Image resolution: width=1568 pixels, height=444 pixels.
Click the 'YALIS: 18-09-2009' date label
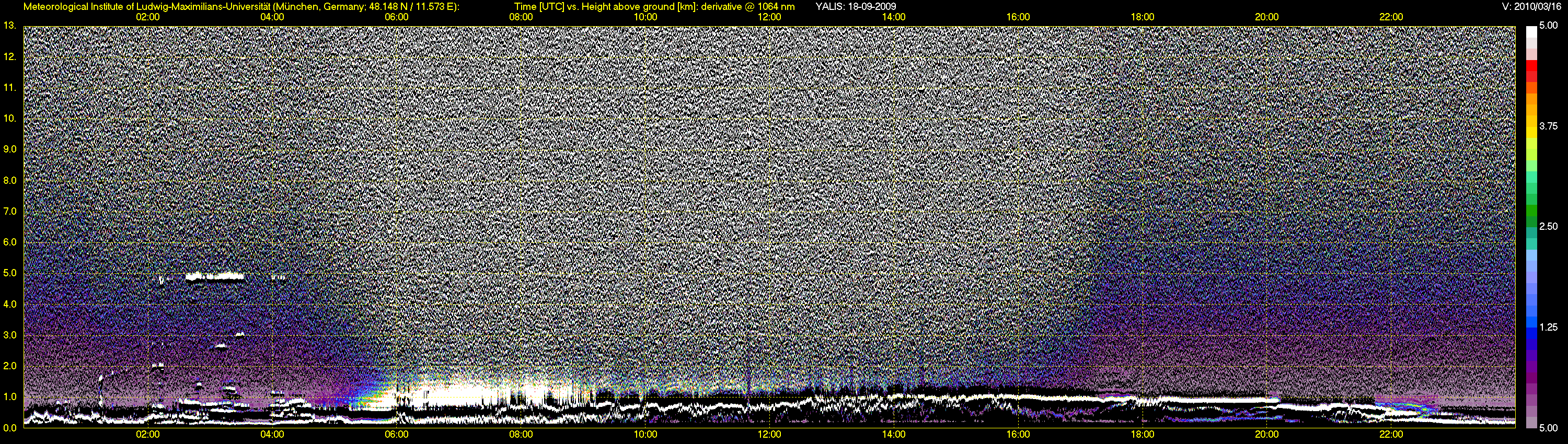tap(856, 7)
